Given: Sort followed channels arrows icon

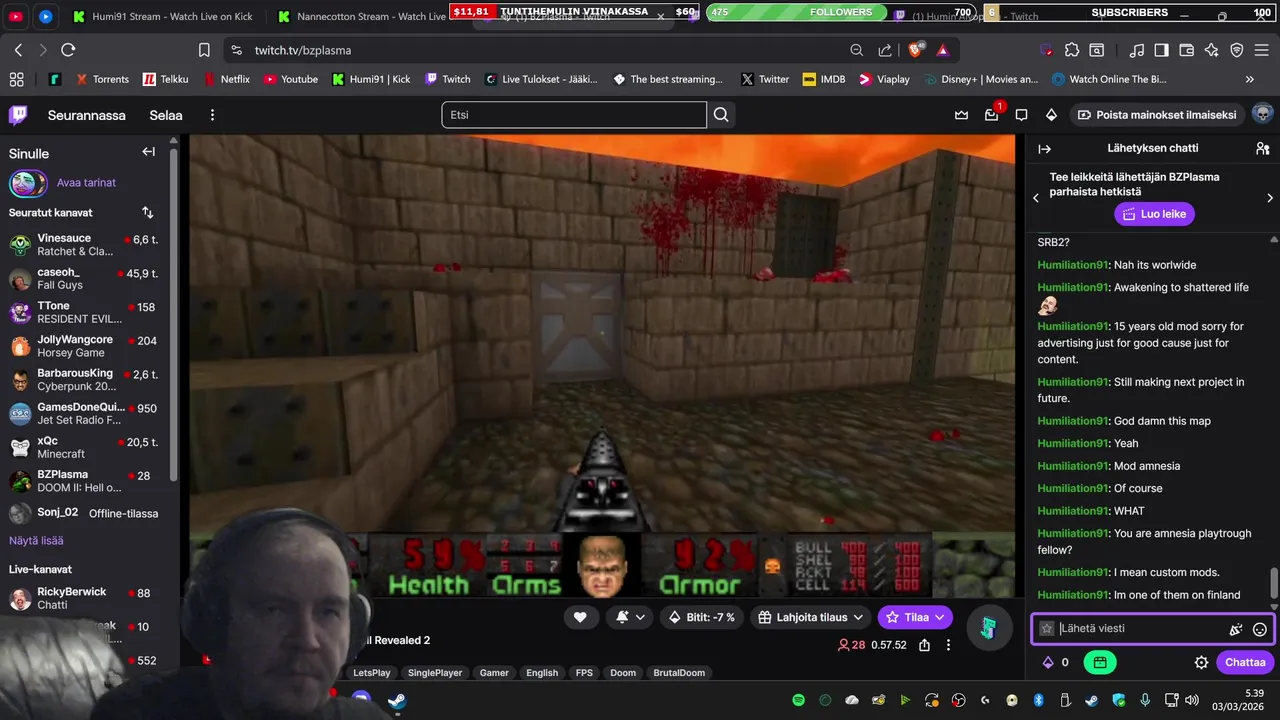Looking at the screenshot, I should 148,213.
